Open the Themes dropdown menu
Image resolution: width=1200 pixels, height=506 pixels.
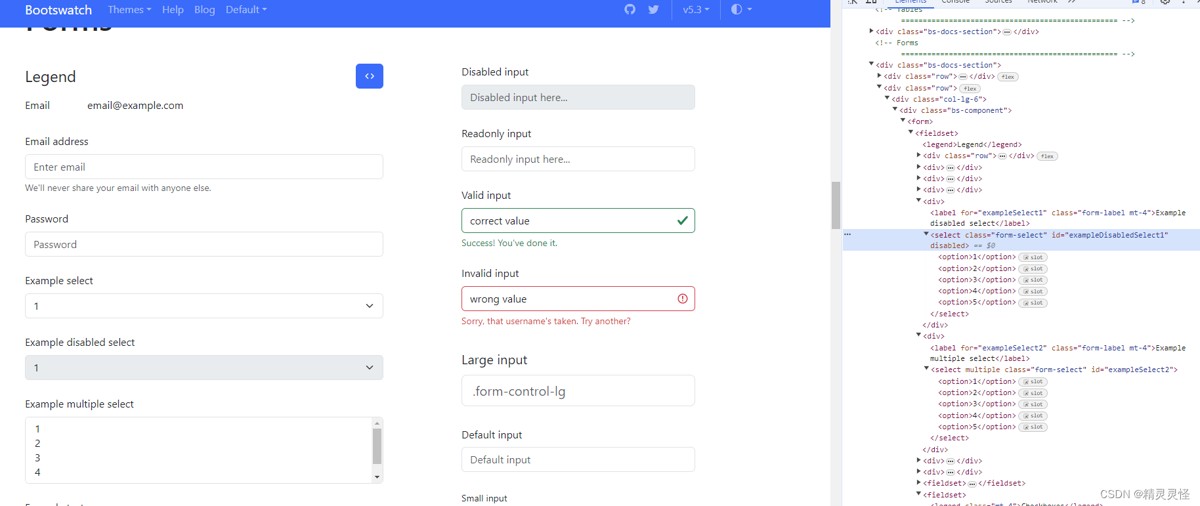[x=129, y=10]
